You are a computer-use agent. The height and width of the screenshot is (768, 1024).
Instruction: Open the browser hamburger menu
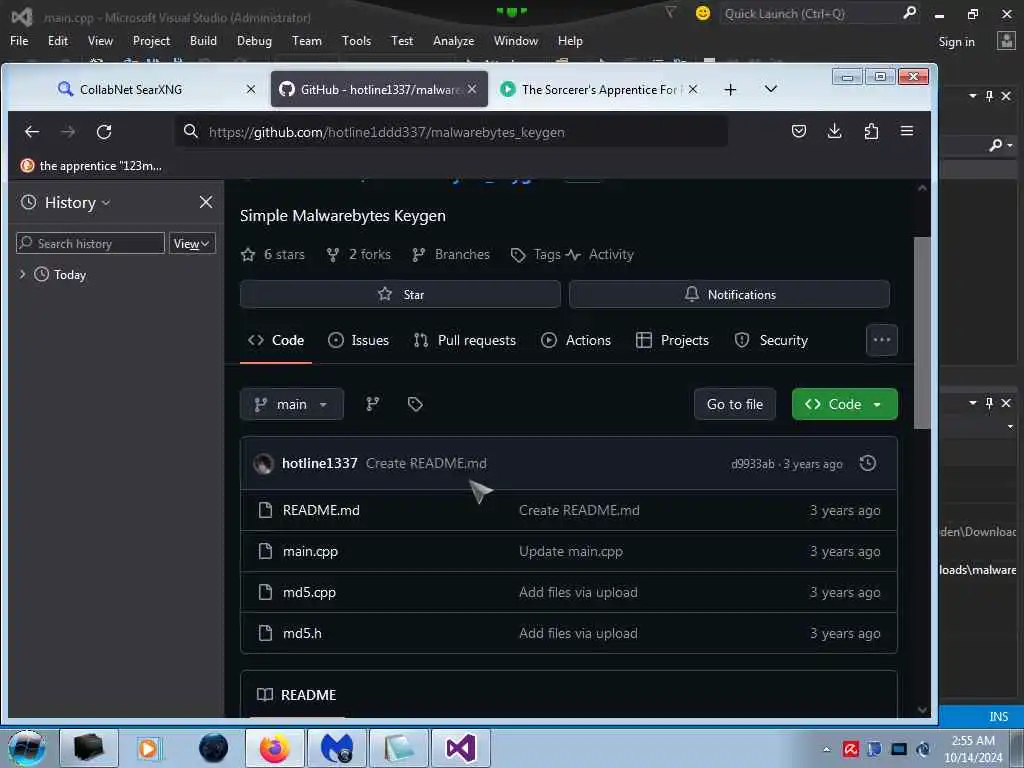tap(906, 131)
